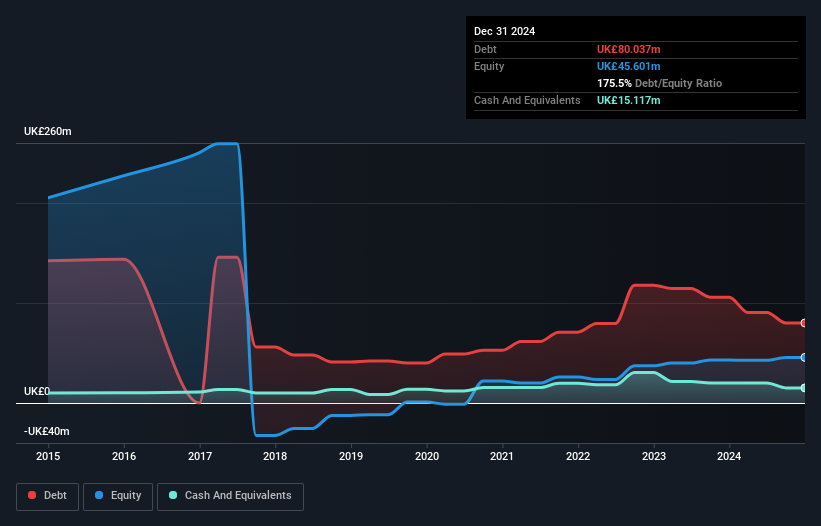The image size is (821, 526).
Task: Click the 2023 x-axis label
Action: [653, 456]
